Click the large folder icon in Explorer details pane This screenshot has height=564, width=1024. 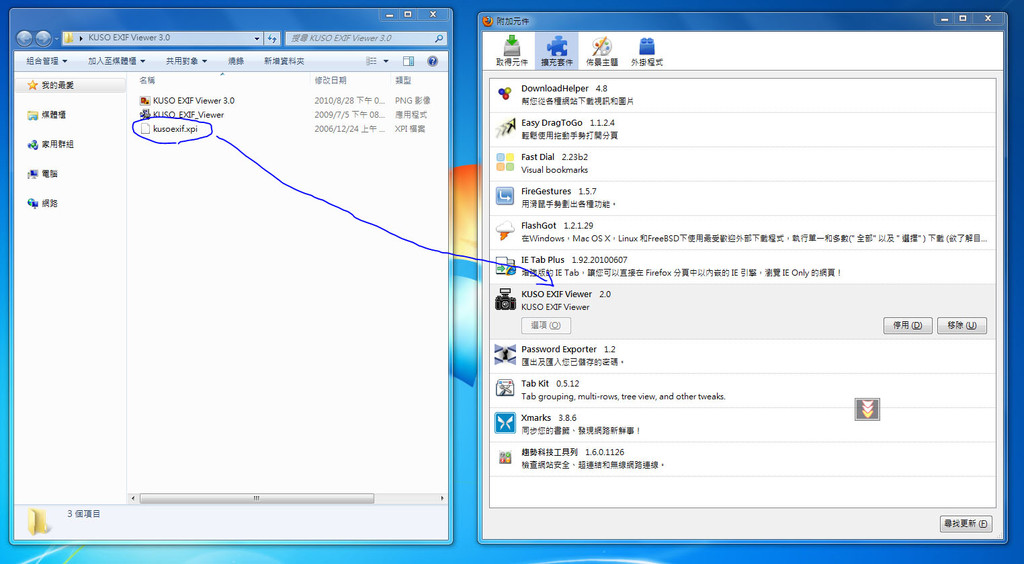(x=38, y=520)
